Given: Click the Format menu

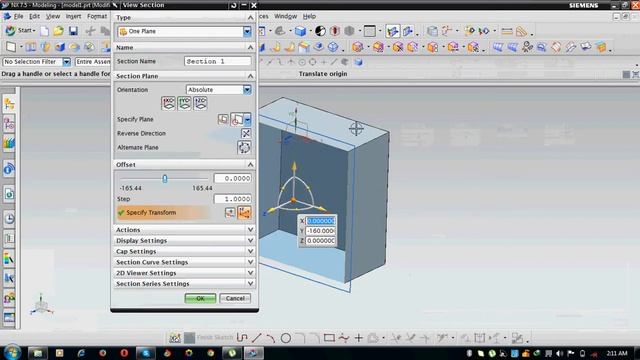Looking at the screenshot, I should point(97,16).
